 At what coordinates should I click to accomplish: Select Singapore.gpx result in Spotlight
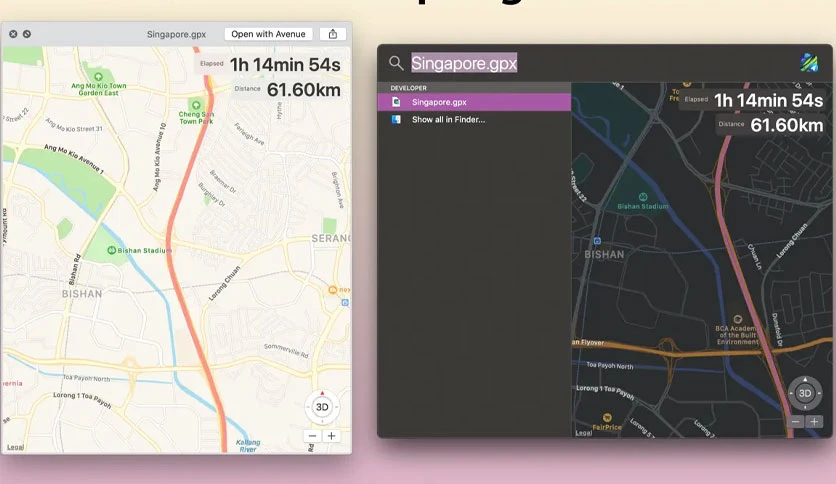[474, 102]
